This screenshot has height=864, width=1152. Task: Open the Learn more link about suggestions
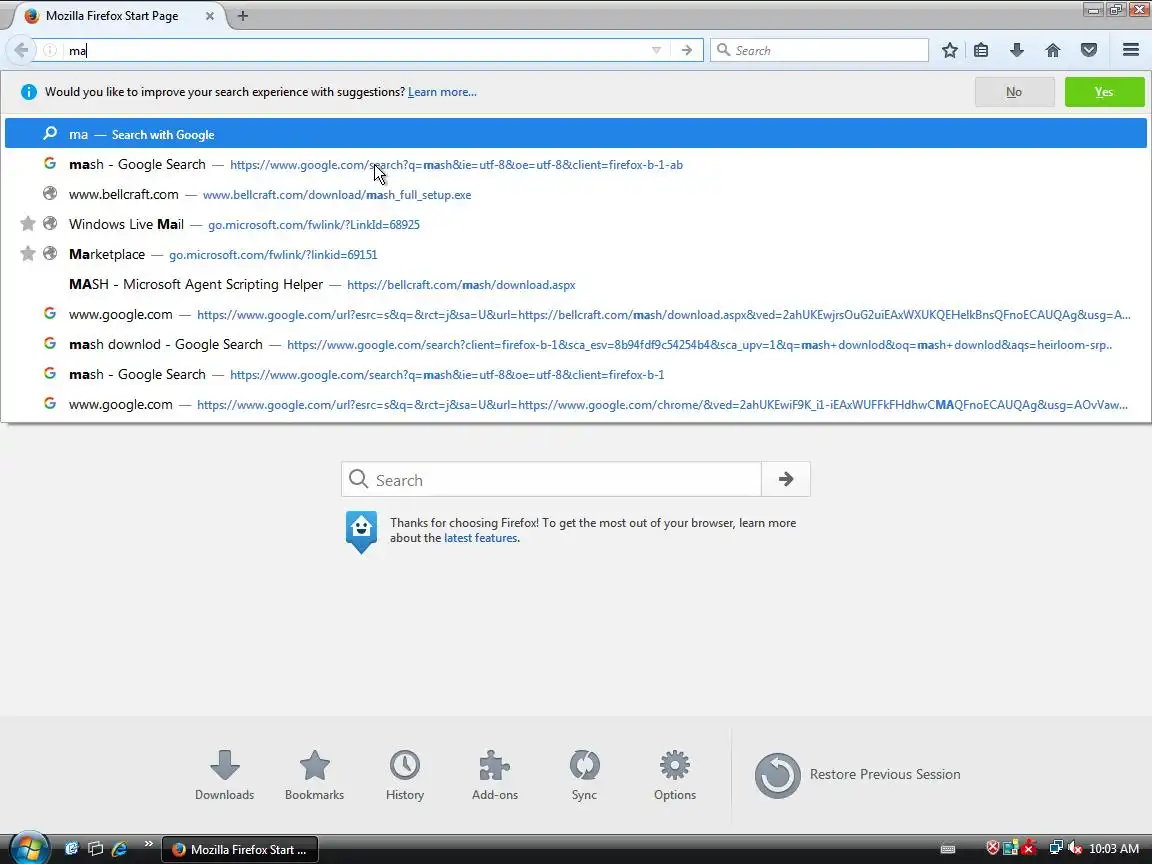tap(442, 92)
